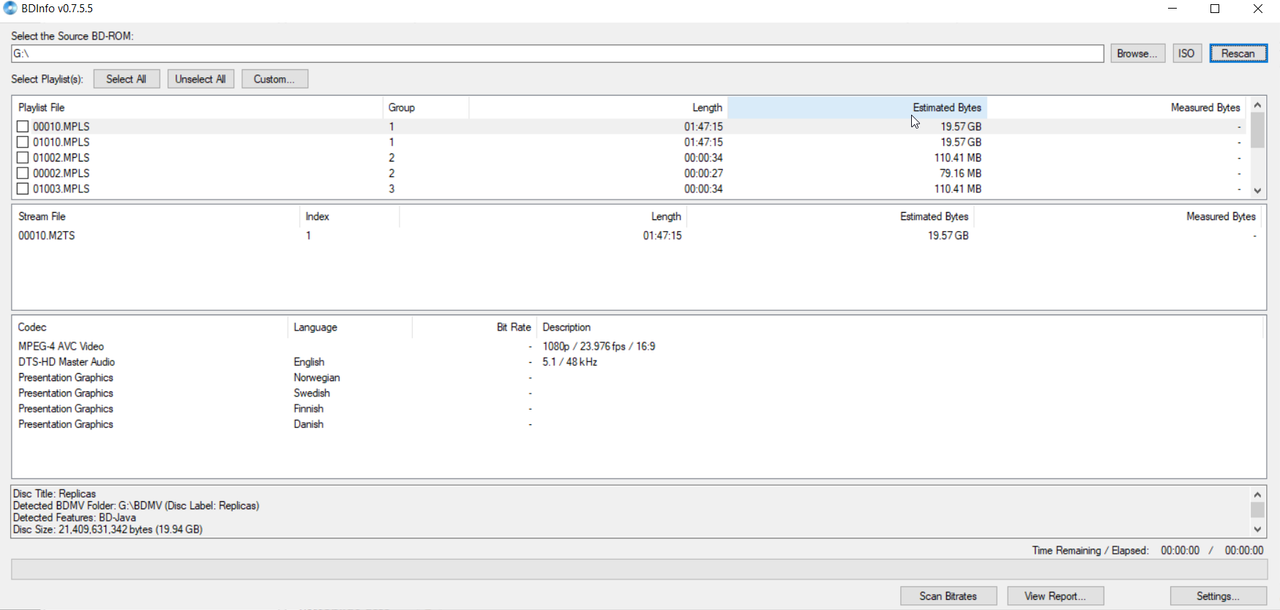Click the Disc Title: Replicas line

coord(54,494)
